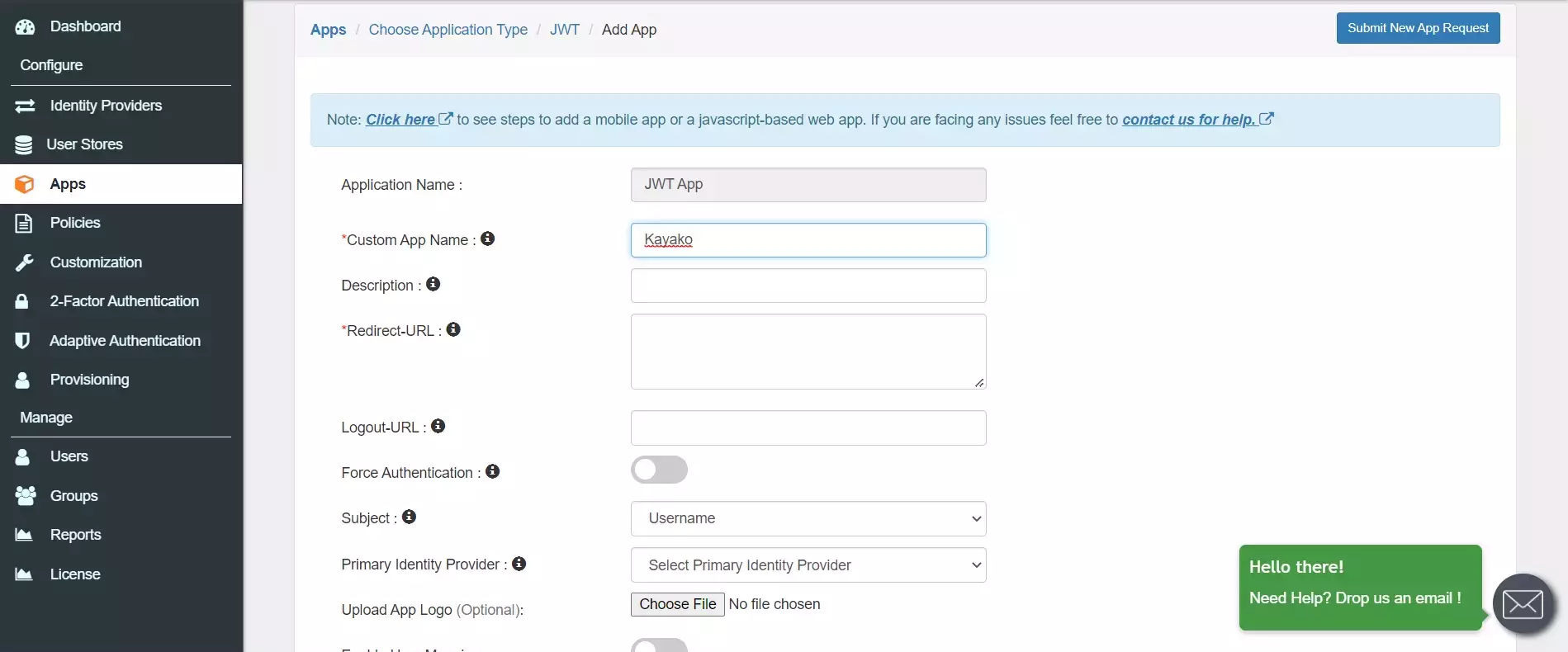Viewport: 1568px width, 652px height.
Task: Toggle the Force Authentication switch
Action: (x=659, y=470)
